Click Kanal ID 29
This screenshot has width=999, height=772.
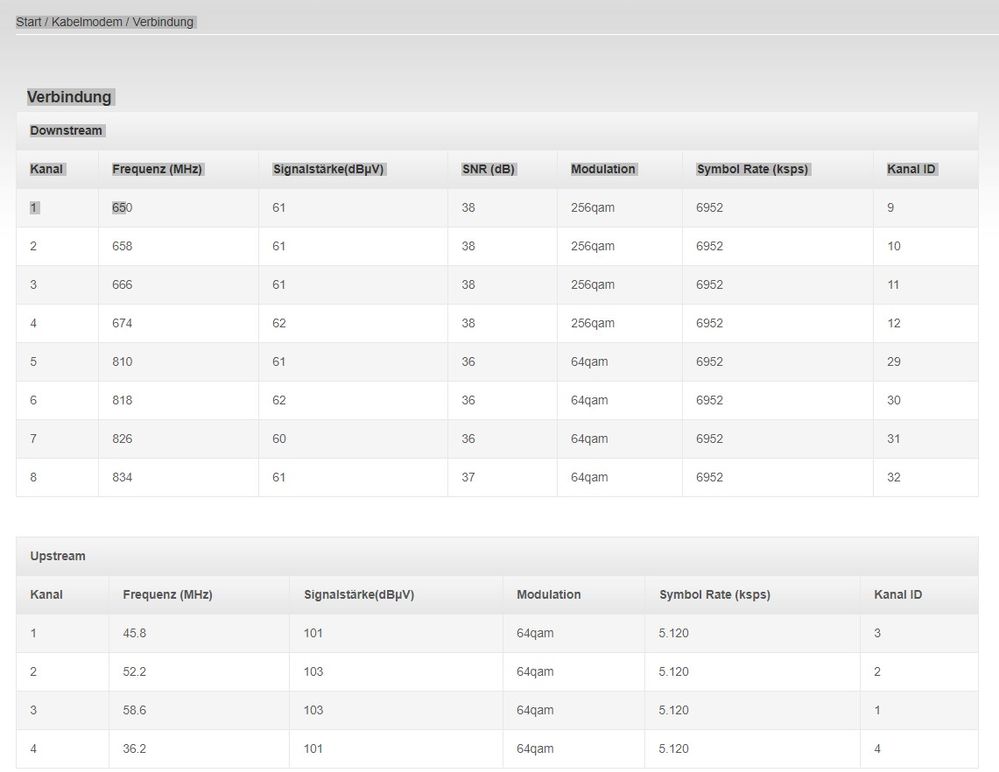point(894,362)
